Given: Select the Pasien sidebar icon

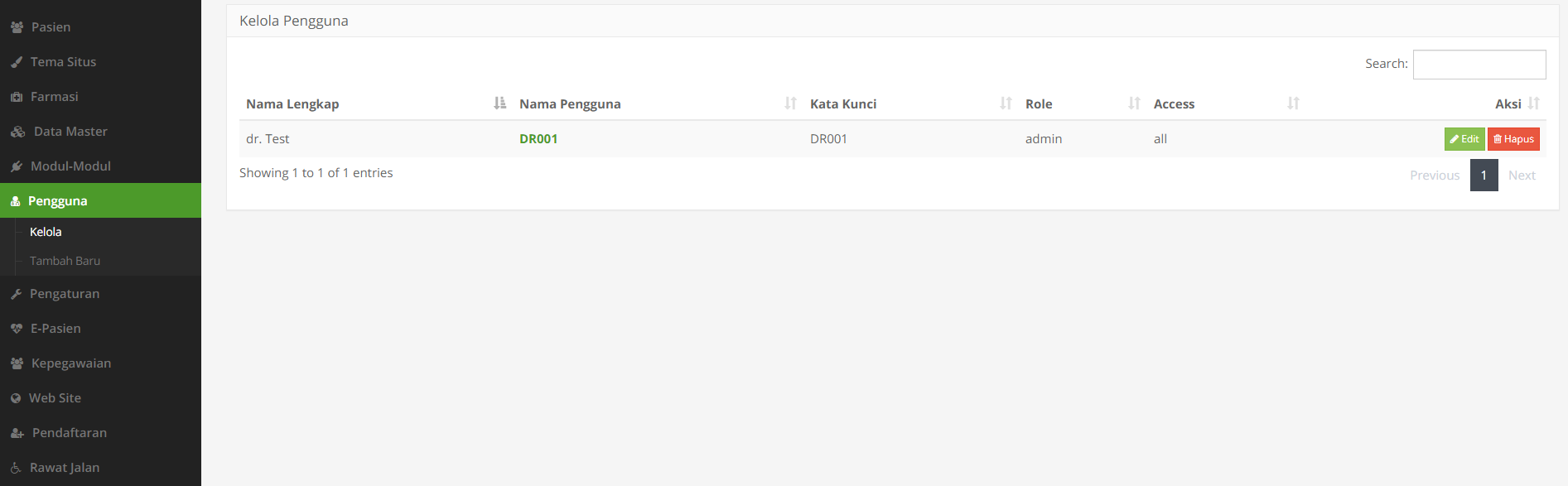Looking at the screenshot, I should point(17,26).
